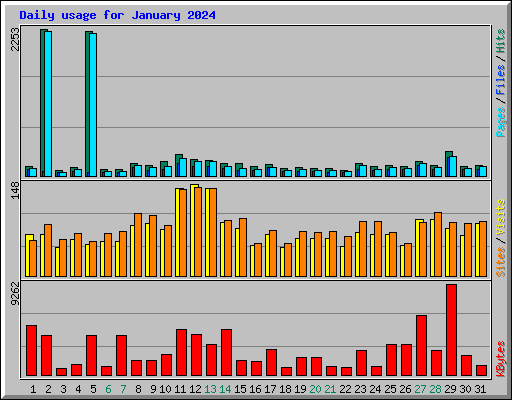Click the red KBytes bar for day 7
The width and height of the screenshot is (512, 400).
point(121,355)
